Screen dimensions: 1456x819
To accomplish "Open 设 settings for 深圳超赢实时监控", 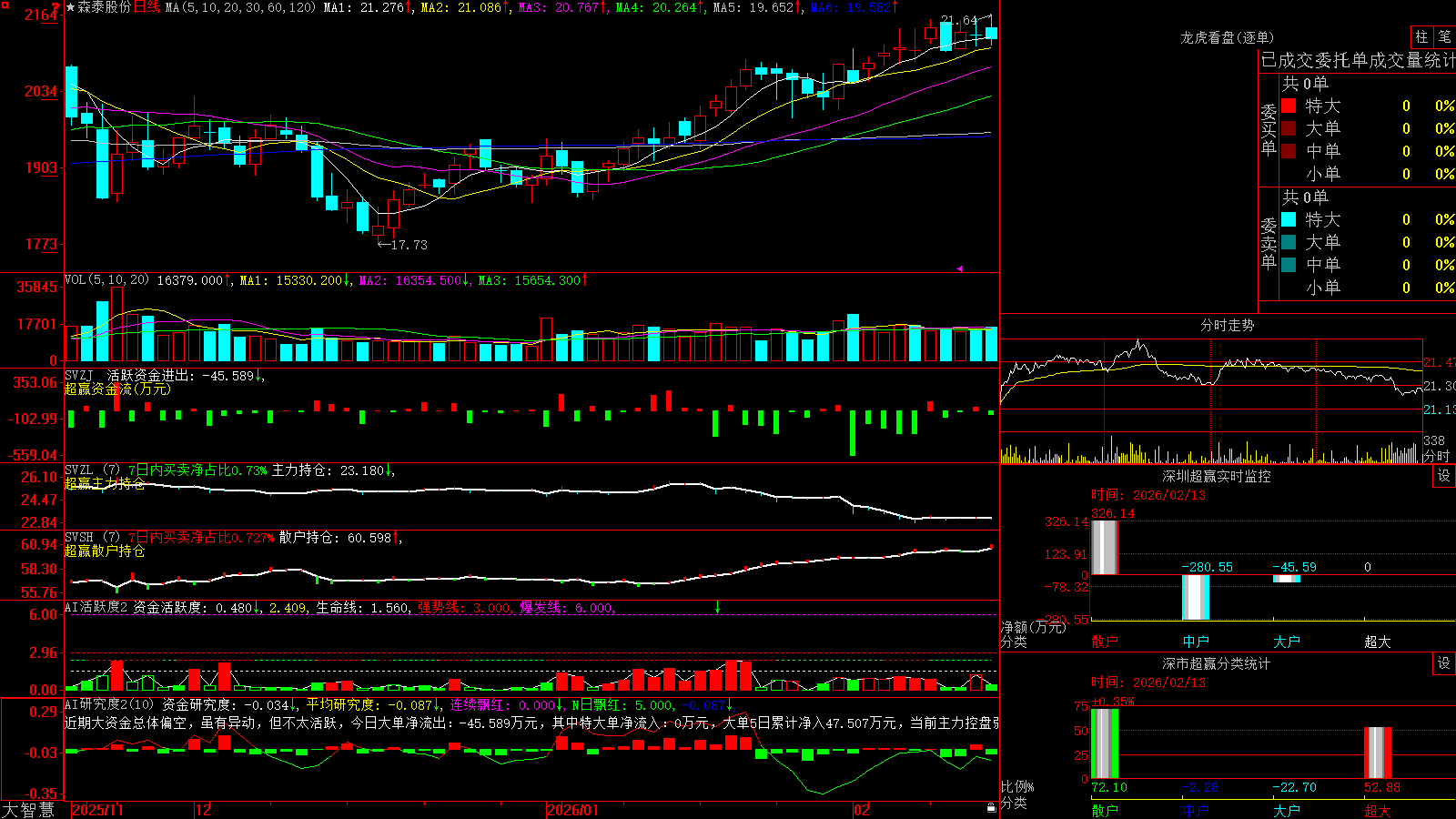I will click(1444, 476).
